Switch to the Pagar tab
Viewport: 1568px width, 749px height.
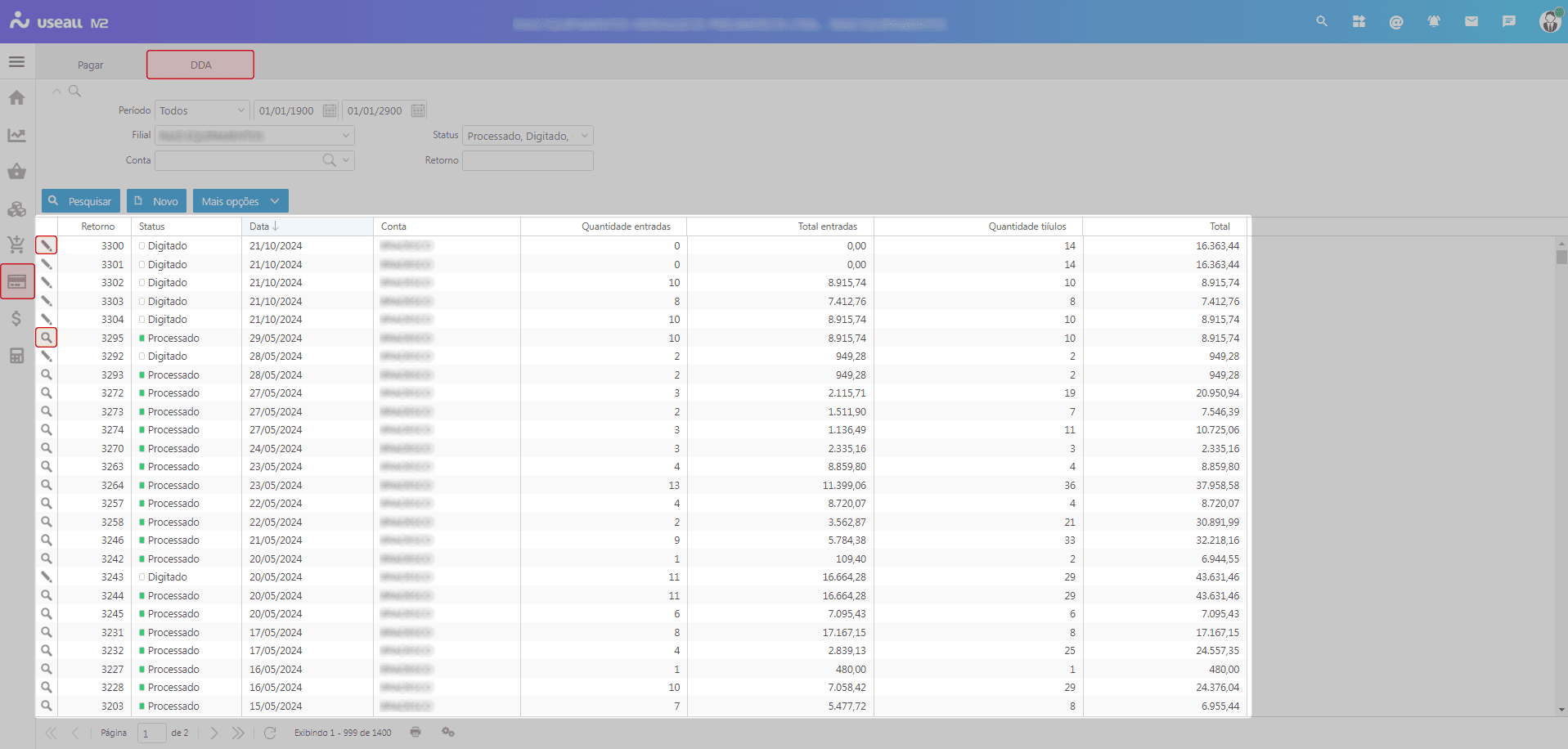[x=91, y=65]
